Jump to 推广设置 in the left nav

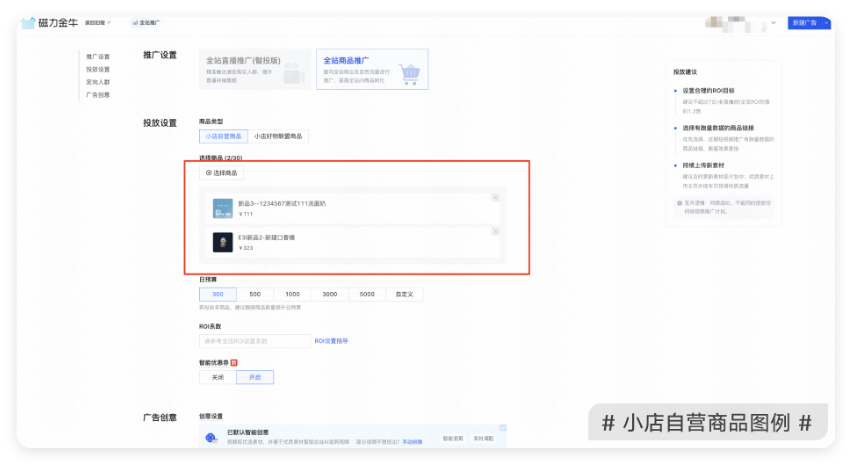[x=98, y=56]
